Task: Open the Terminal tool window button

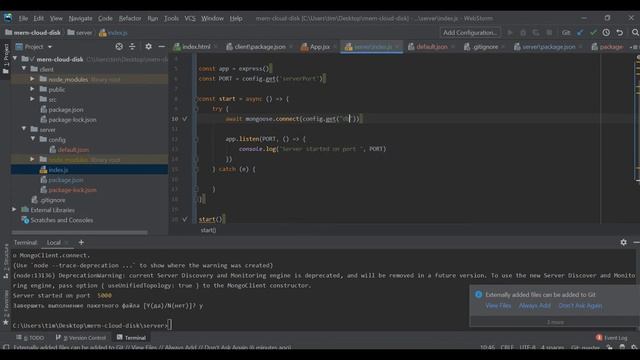Action: (131, 338)
